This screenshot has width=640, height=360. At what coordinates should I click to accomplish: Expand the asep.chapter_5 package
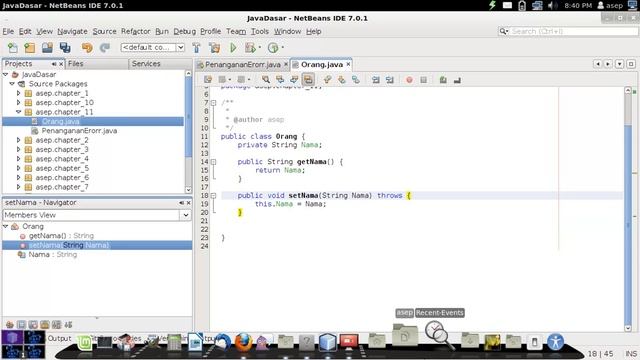pyautogui.click(x=19, y=168)
